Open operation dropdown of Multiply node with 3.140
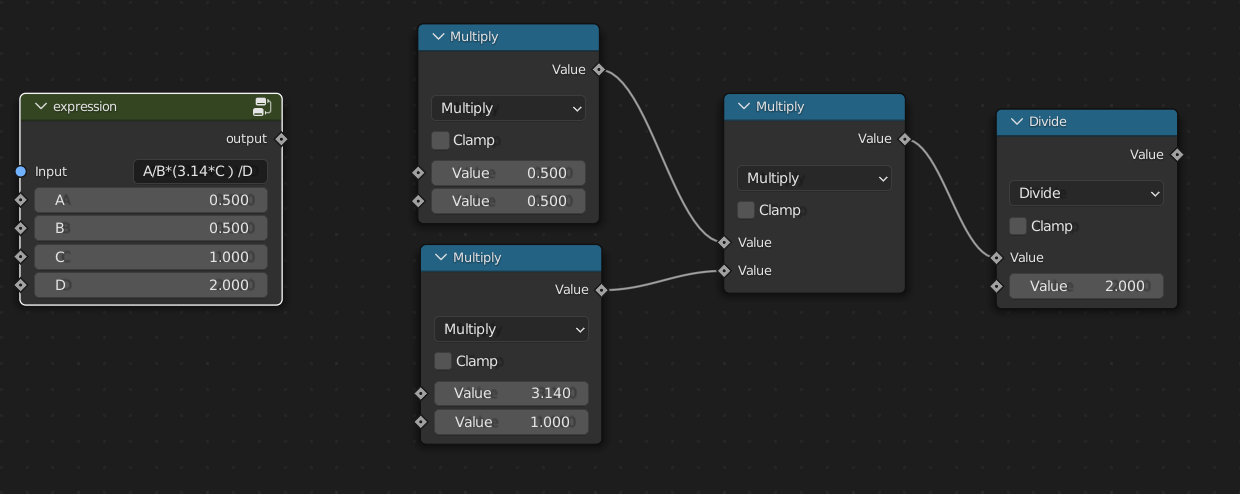The image size is (1240, 494). [x=511, y=329]
